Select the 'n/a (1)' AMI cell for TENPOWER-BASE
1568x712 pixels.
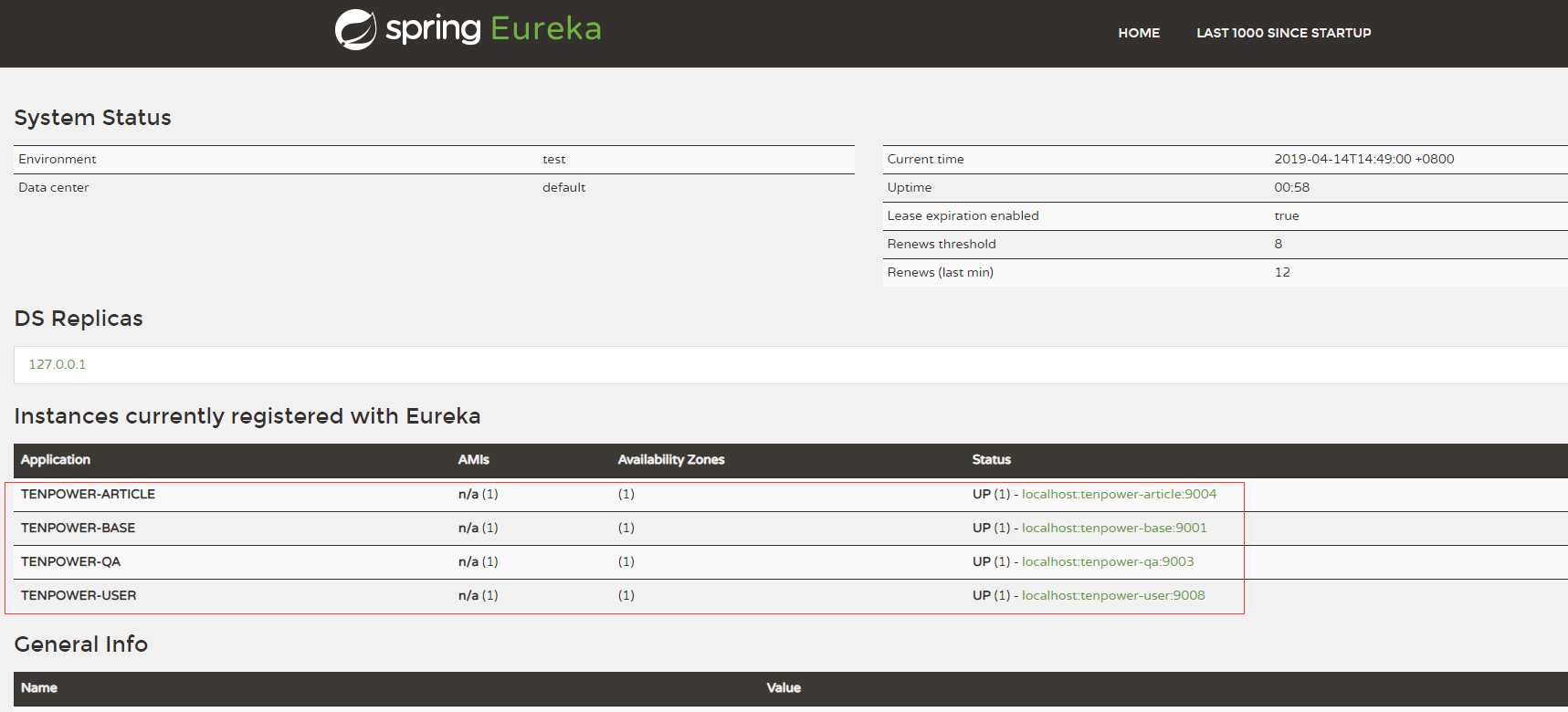coord(479,528)
